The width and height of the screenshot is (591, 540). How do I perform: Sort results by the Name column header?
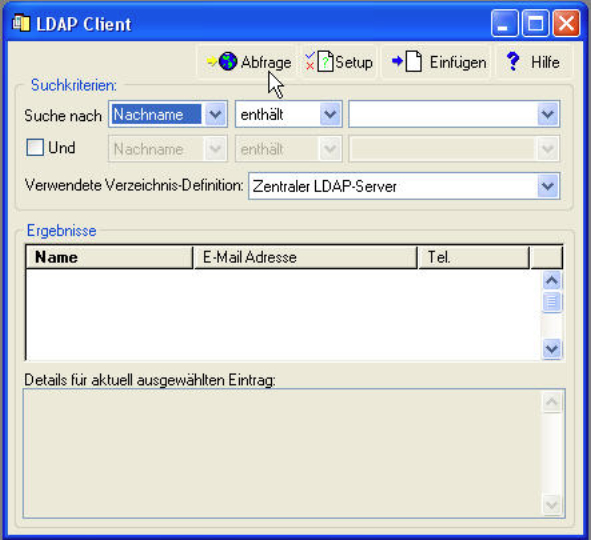pos(109,257)
